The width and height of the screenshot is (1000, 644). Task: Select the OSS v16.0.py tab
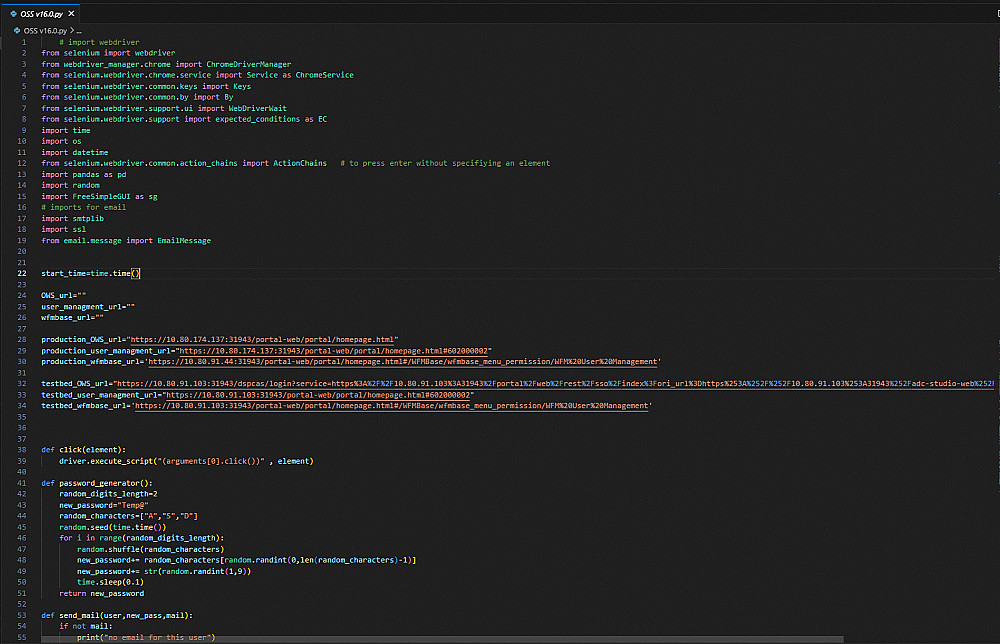coord(41,13)
